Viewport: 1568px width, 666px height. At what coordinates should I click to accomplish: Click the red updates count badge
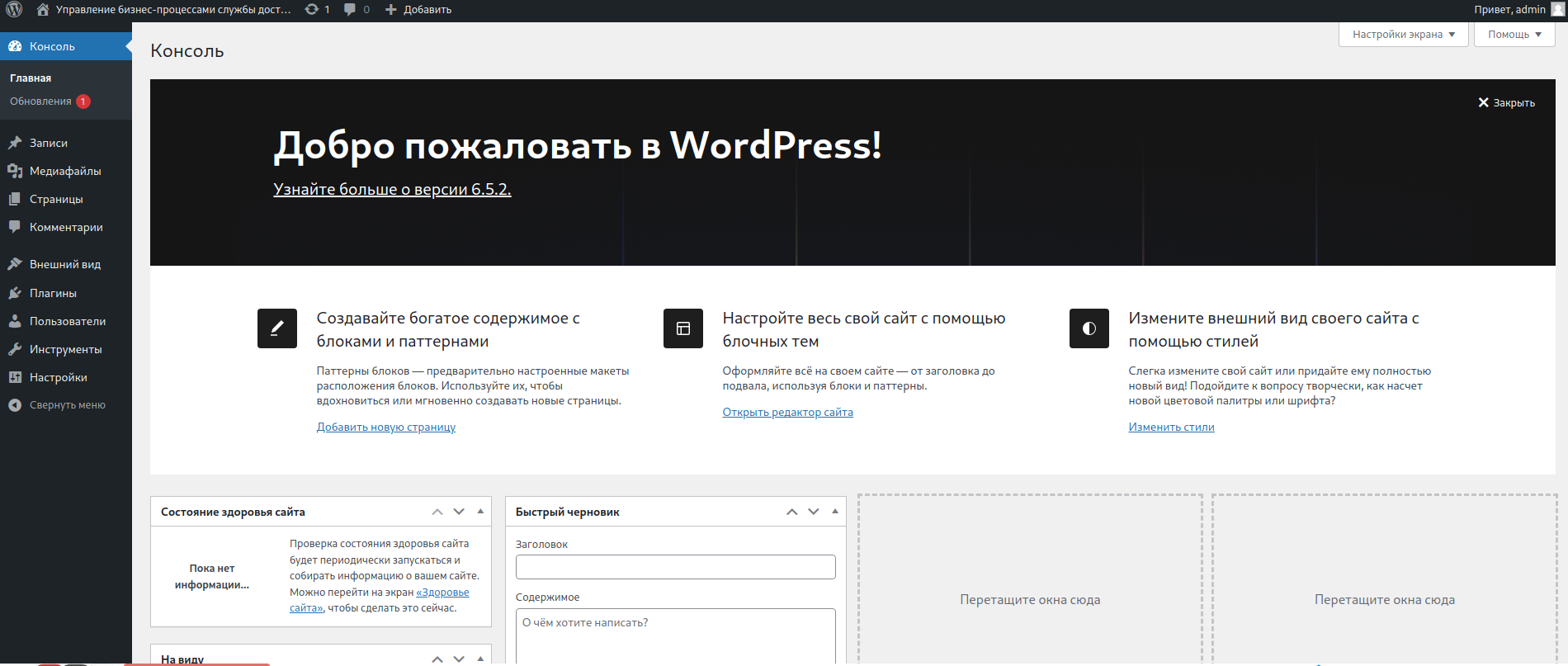83,102
